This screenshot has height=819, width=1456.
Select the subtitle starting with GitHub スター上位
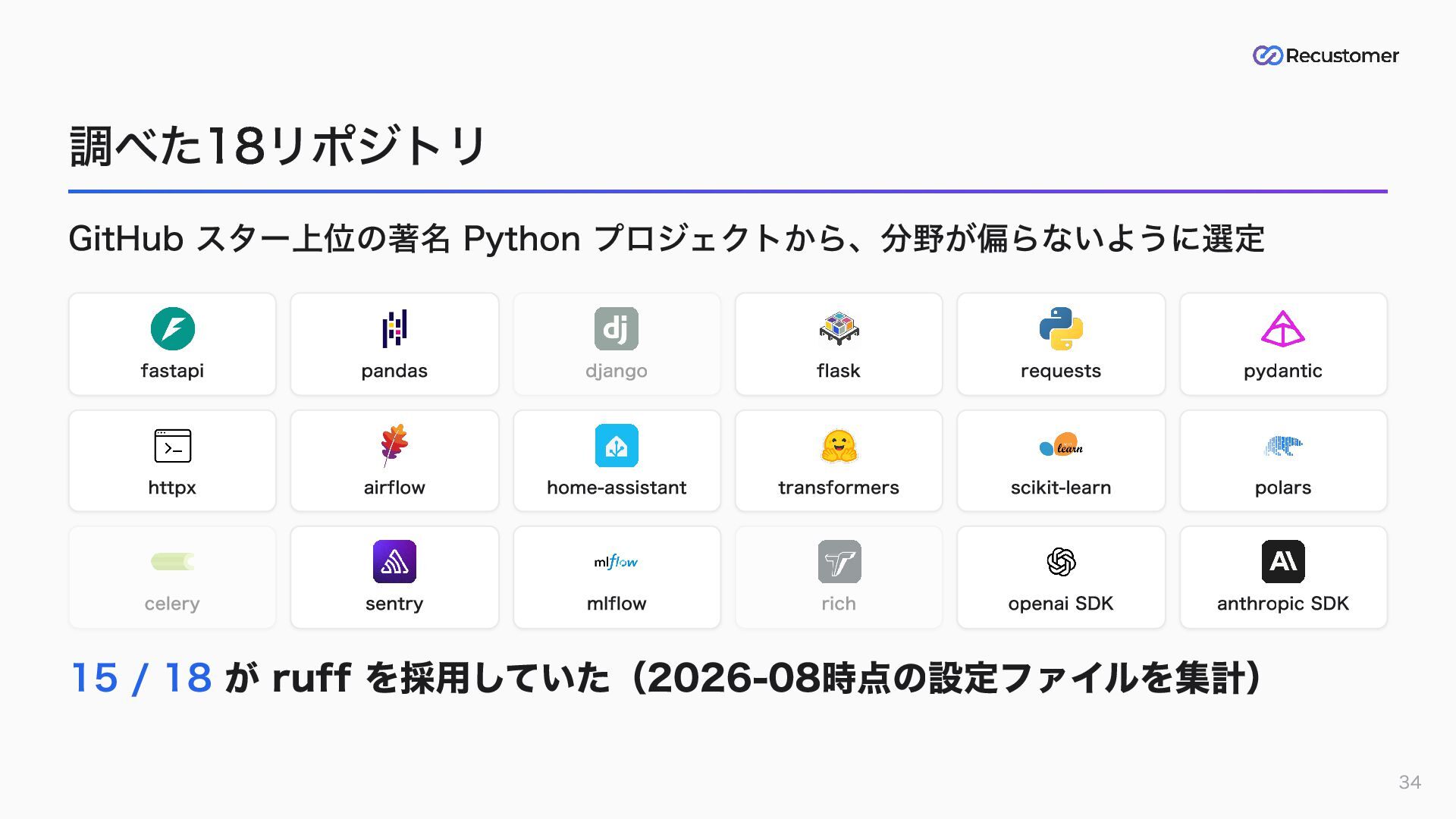click(x=667, y=239)
